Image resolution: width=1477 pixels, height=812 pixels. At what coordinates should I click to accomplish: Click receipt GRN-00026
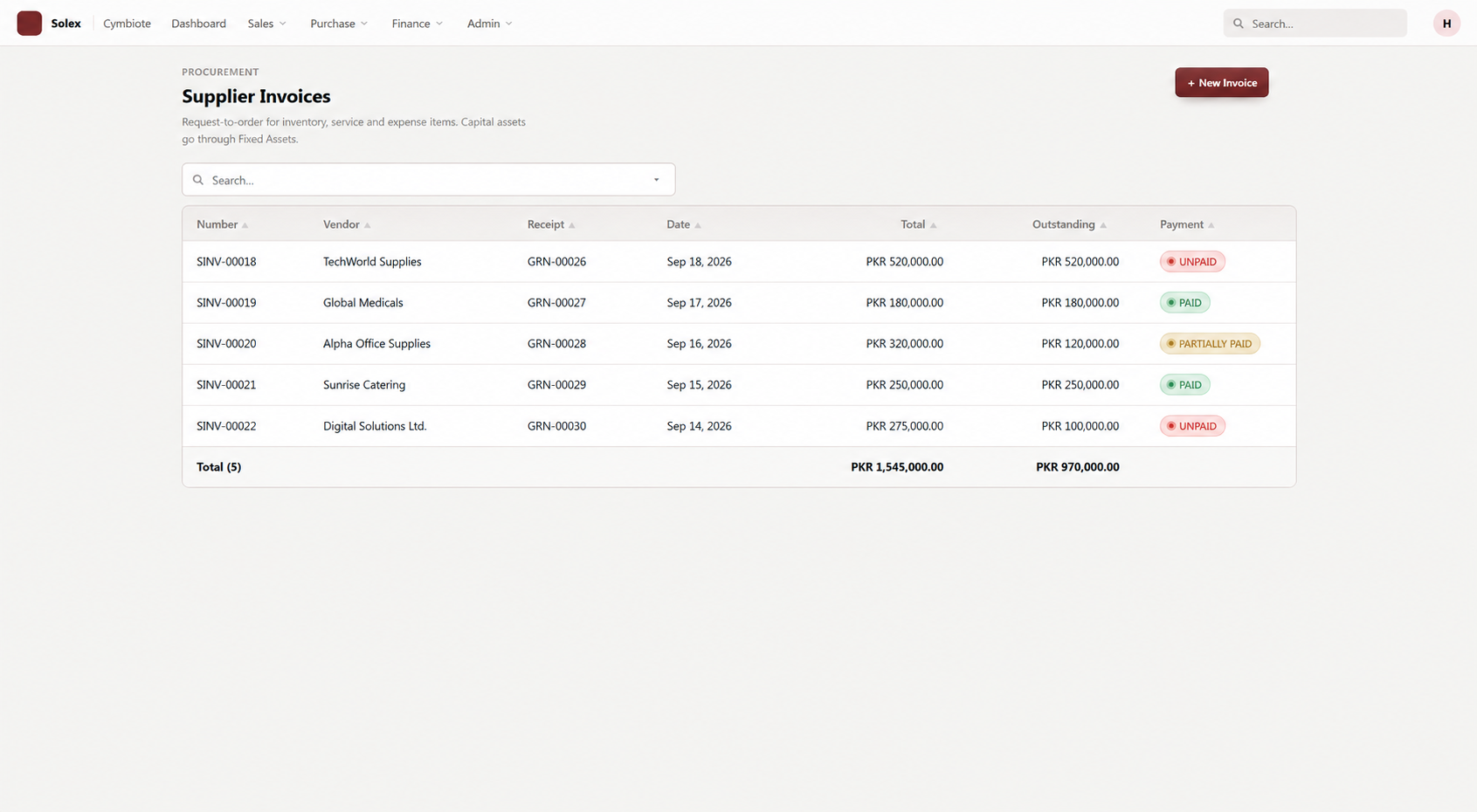coord(556,262)
